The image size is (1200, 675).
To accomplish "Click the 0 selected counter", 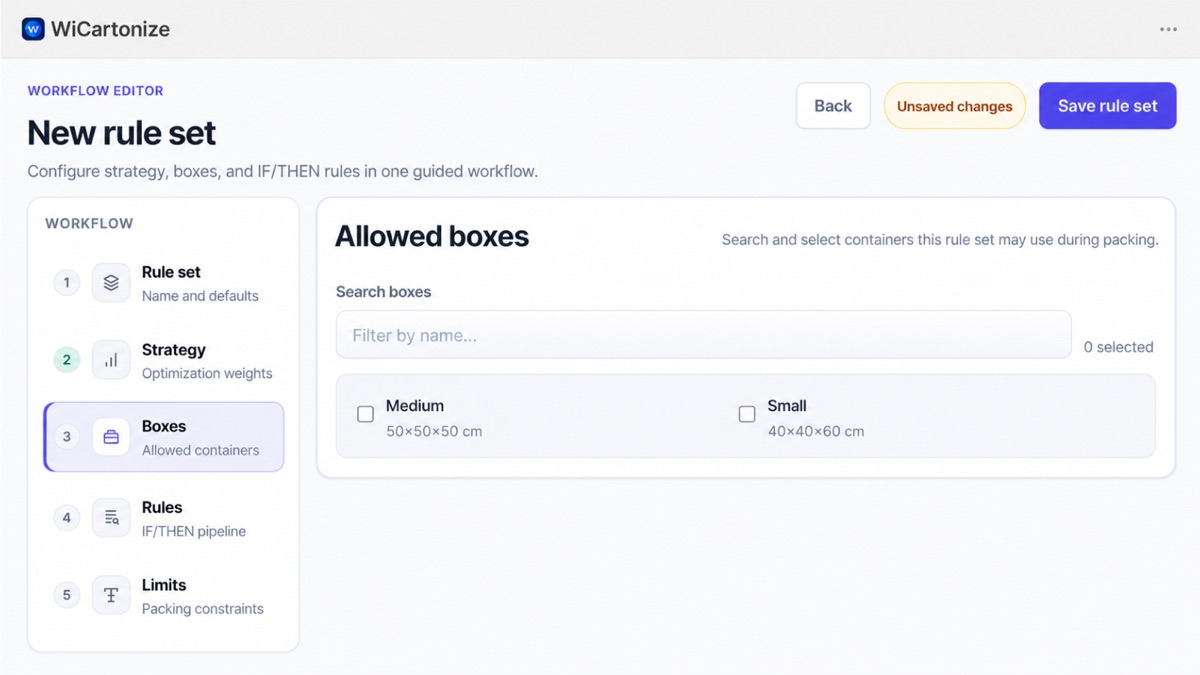I will coord(1119,347).
